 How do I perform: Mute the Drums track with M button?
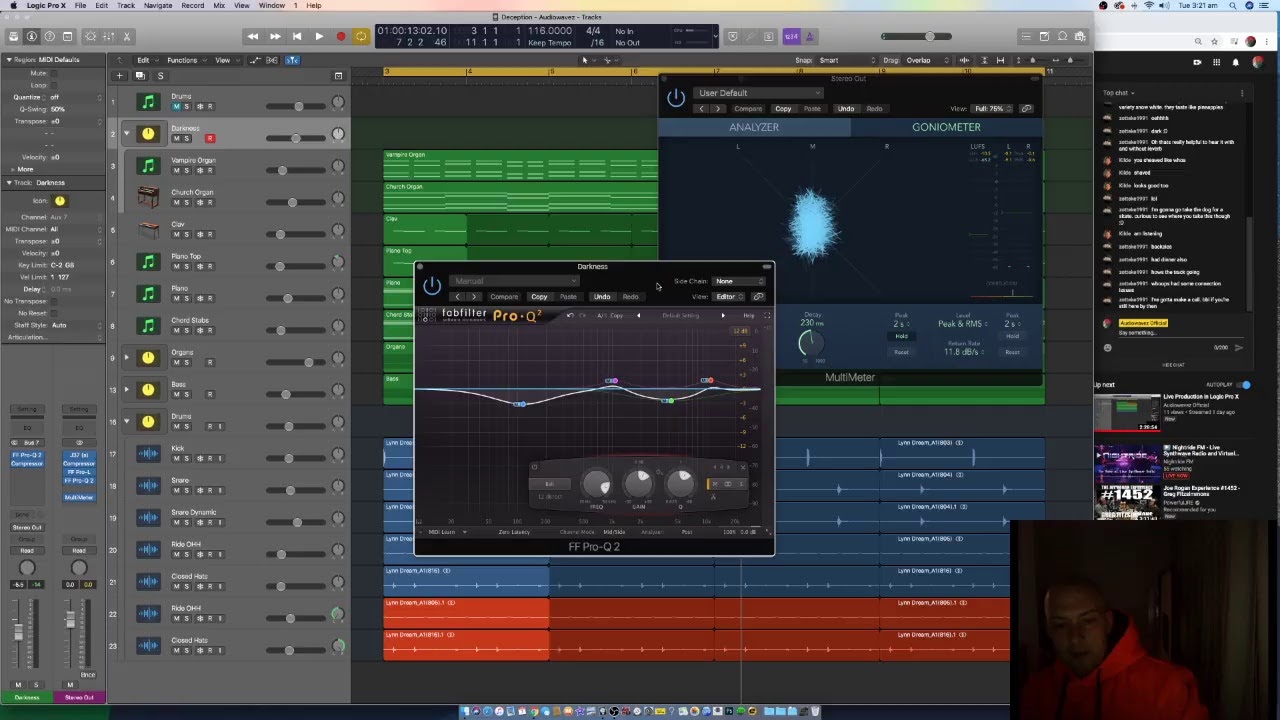click(176, 106)
